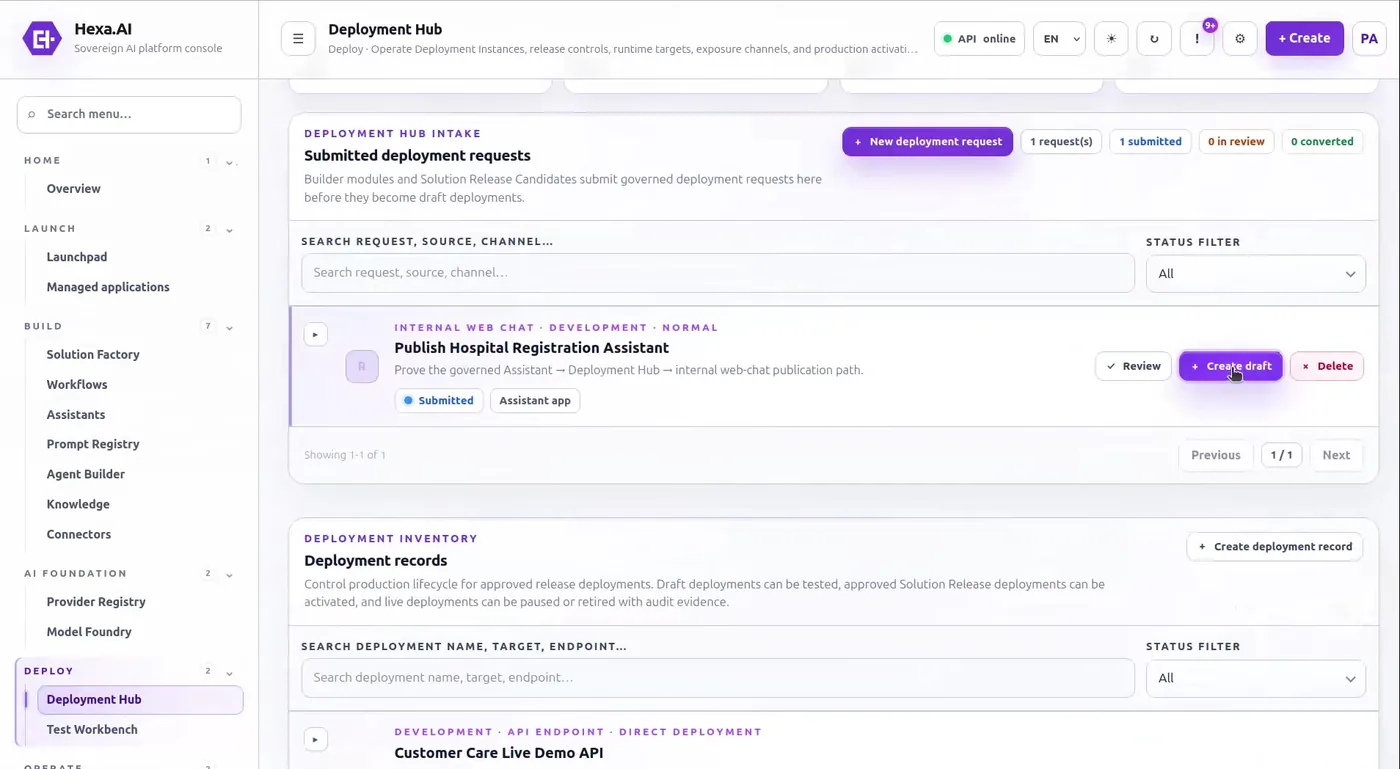
Task: Expand the Publish Hospital Registration Assistant row
Action: click(x=315, y=335)
